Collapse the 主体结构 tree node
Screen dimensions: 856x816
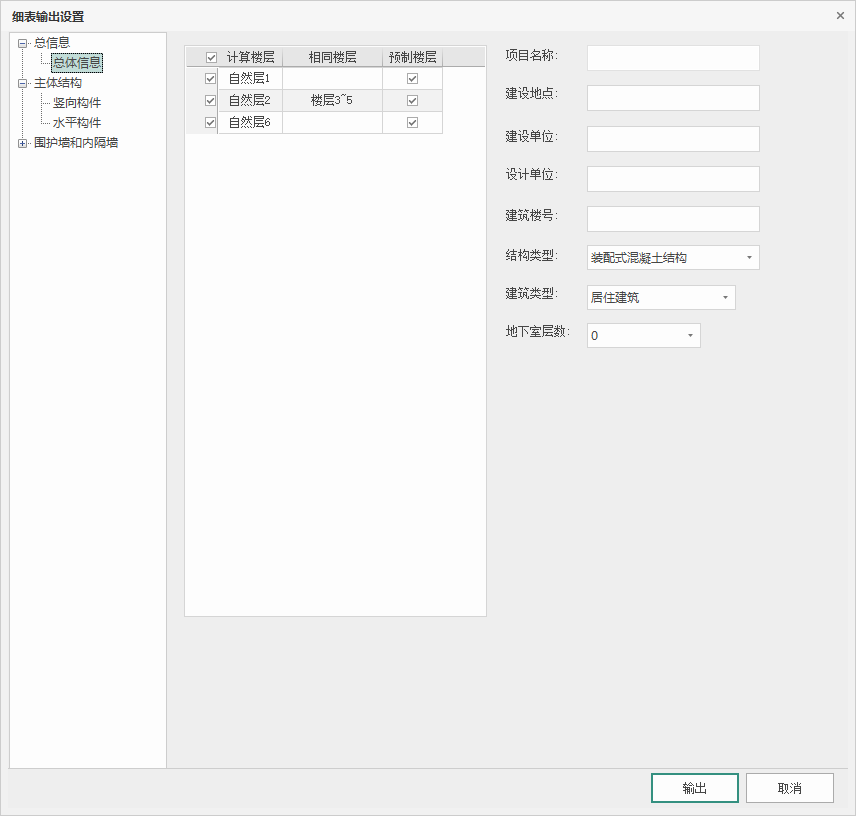22,84
